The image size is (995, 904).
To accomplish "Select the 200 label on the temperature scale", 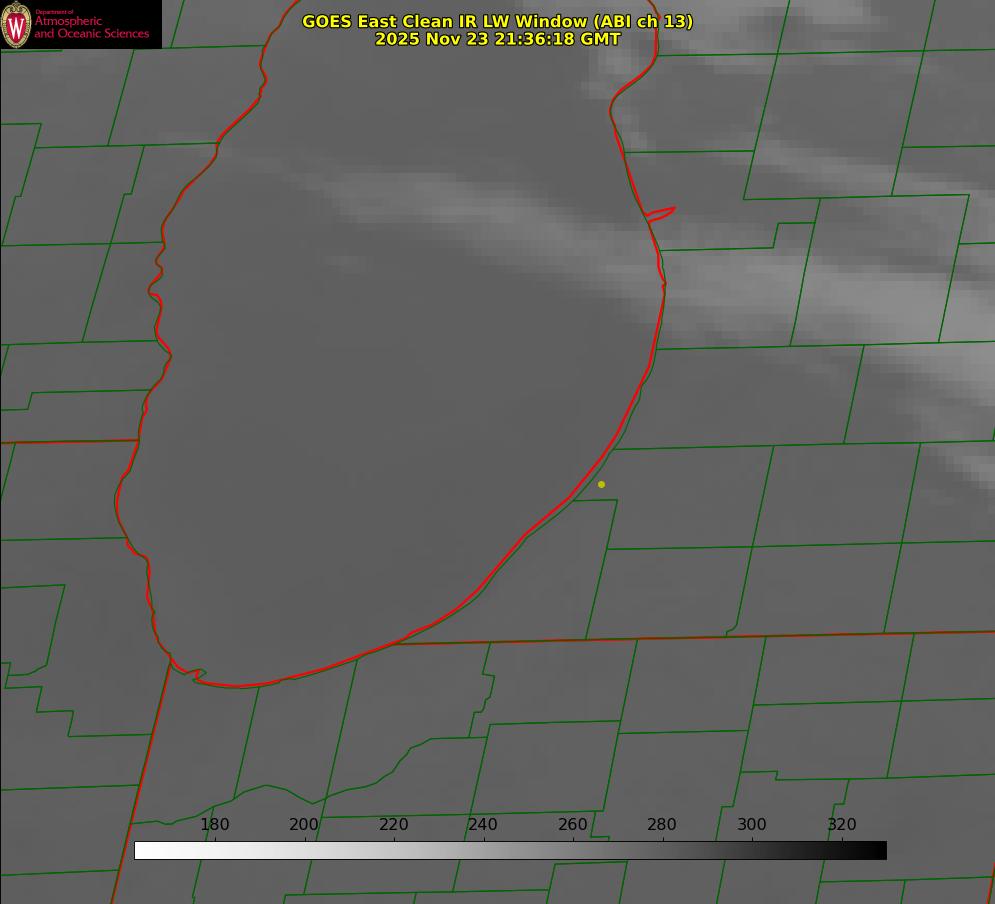I will (x=304, y=825).
